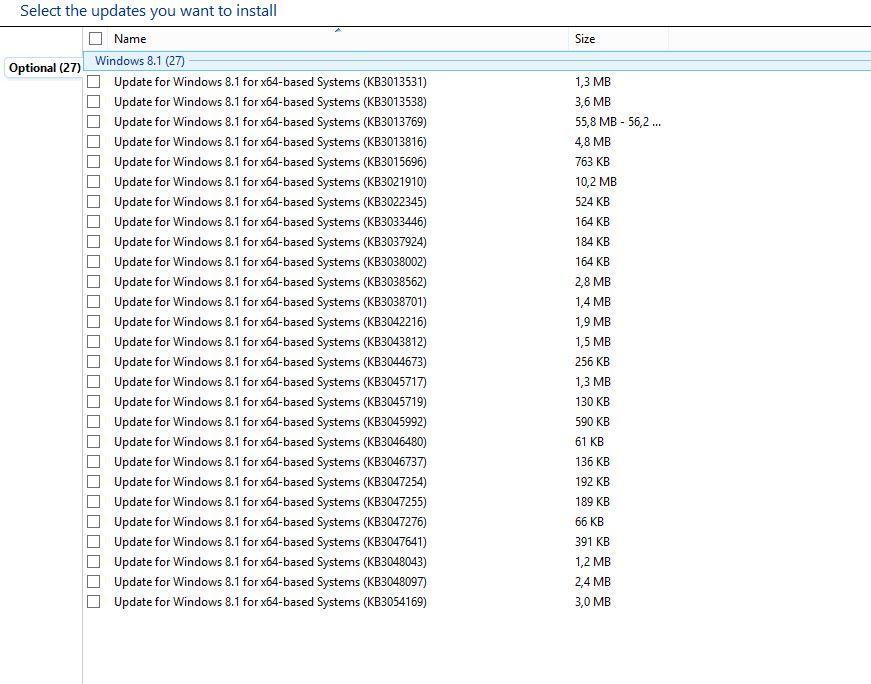Check the box next to KB3022345
The width and height of the screenshot is (871, 684).
94,202
